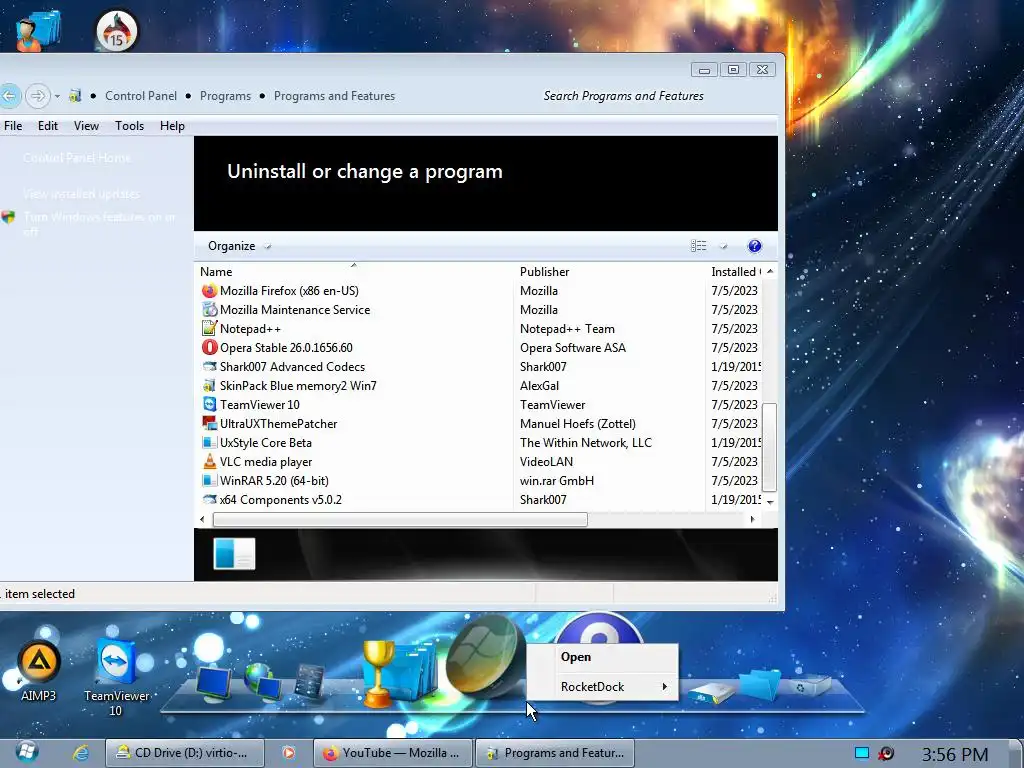
Task: Select win.rar GmbH publisher cell
Action: click(557, 480)
